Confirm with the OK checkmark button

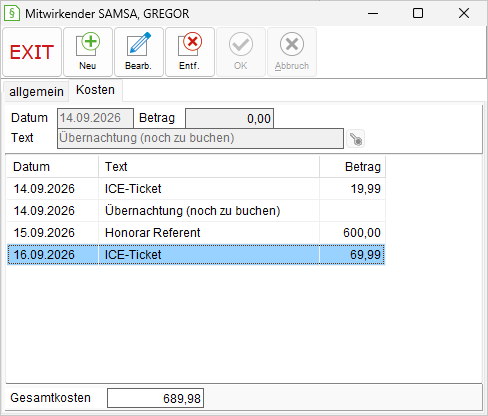(241, 52)
